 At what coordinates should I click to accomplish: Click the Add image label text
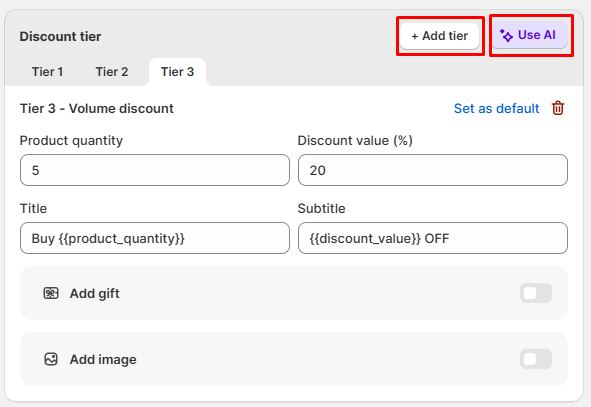coord(103,360)
